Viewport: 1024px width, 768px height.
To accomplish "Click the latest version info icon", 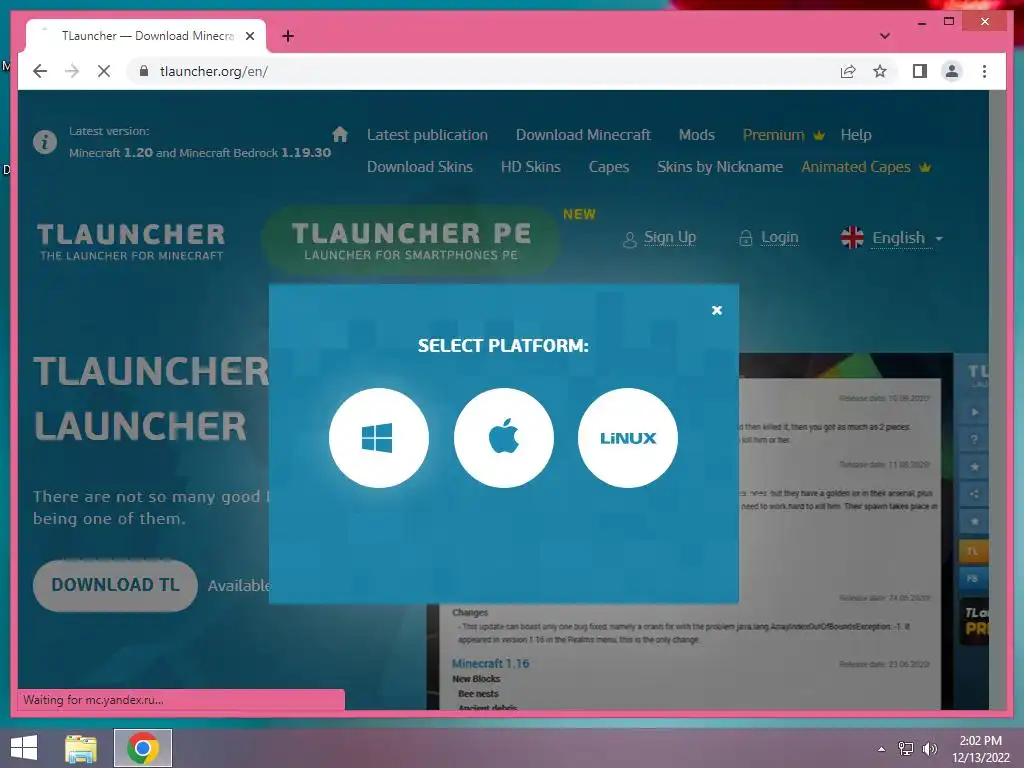I will click(44, 141).
